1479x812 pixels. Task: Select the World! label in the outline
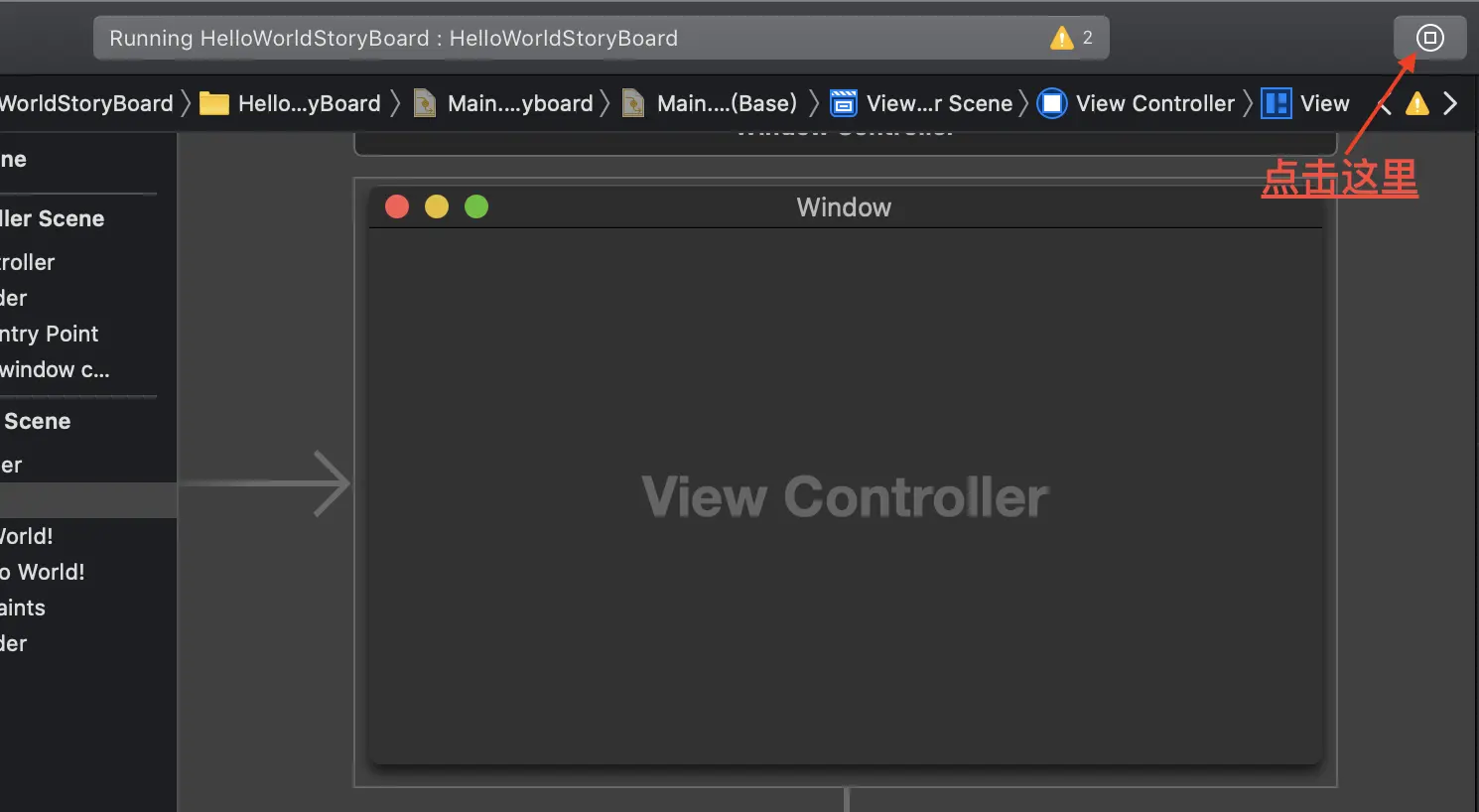(30, 536)
